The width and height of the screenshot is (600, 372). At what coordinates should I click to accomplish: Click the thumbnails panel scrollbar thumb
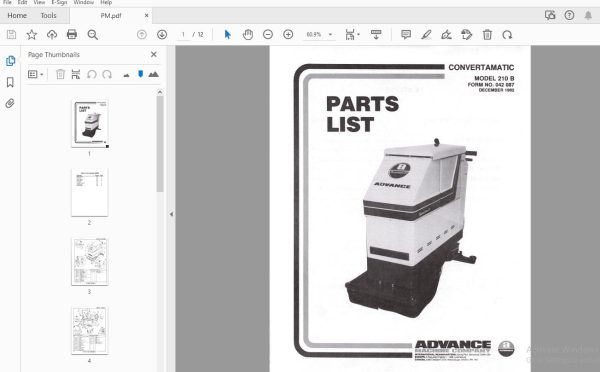[160, 144]
